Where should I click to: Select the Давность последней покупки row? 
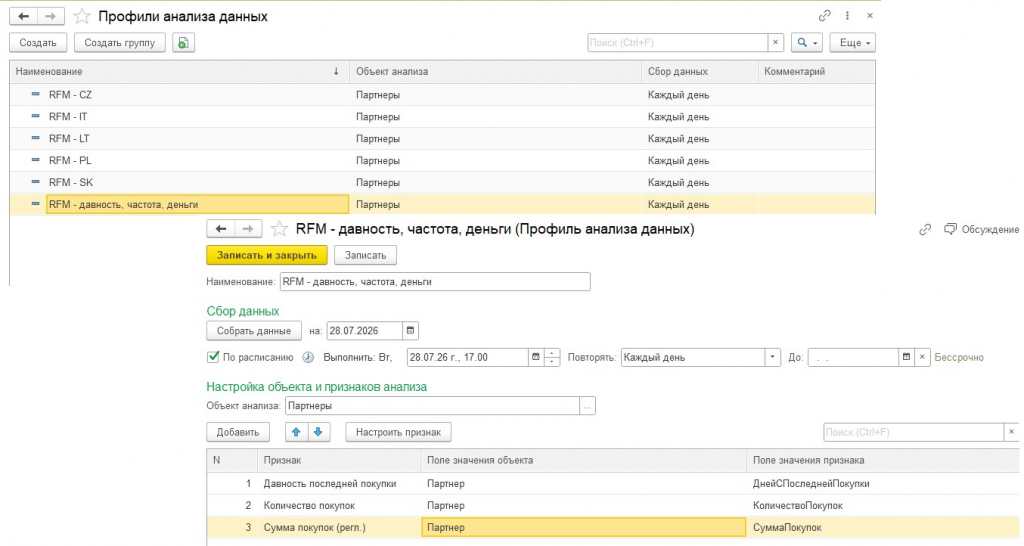tap(613, 484)
